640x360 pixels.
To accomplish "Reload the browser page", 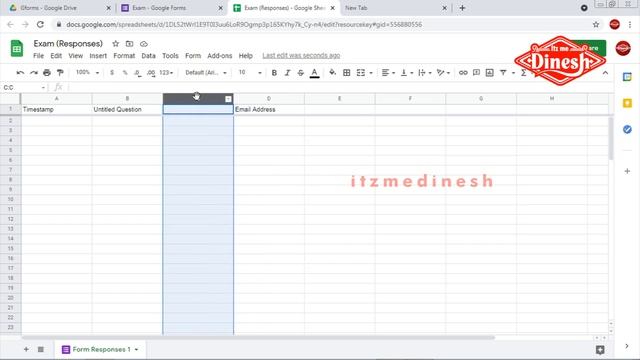I will [x=40, y=24].
